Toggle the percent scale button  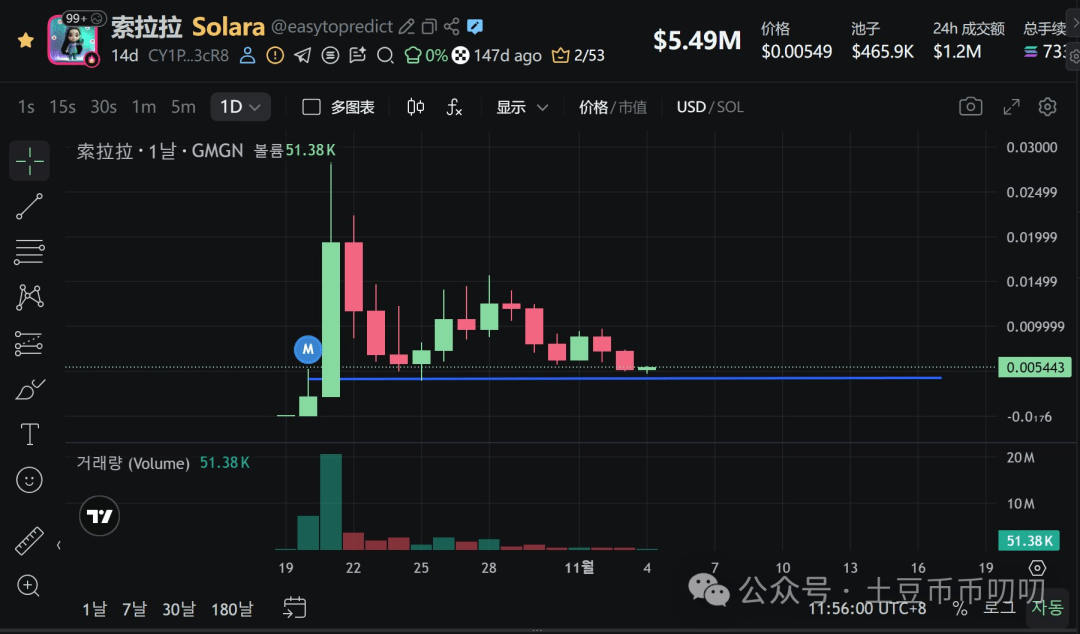click(x=960, y=609)
